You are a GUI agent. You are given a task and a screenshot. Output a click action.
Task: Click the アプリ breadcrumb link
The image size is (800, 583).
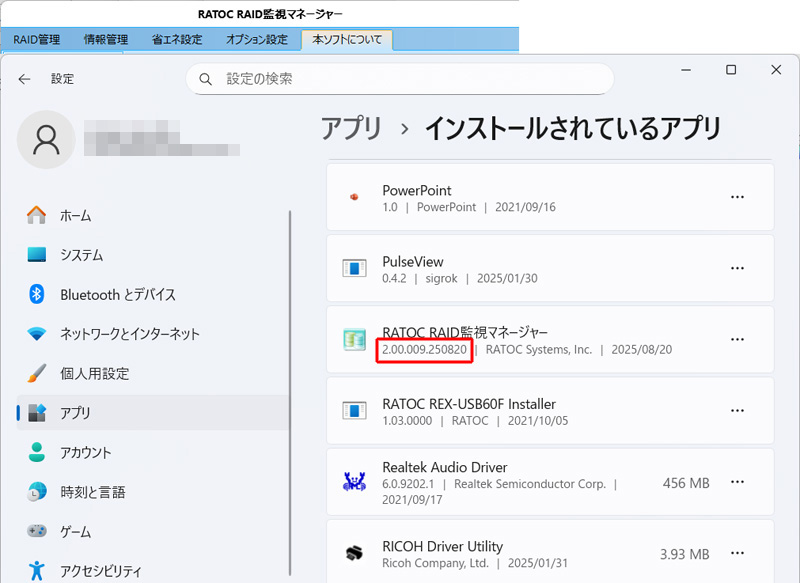point(352,128)
